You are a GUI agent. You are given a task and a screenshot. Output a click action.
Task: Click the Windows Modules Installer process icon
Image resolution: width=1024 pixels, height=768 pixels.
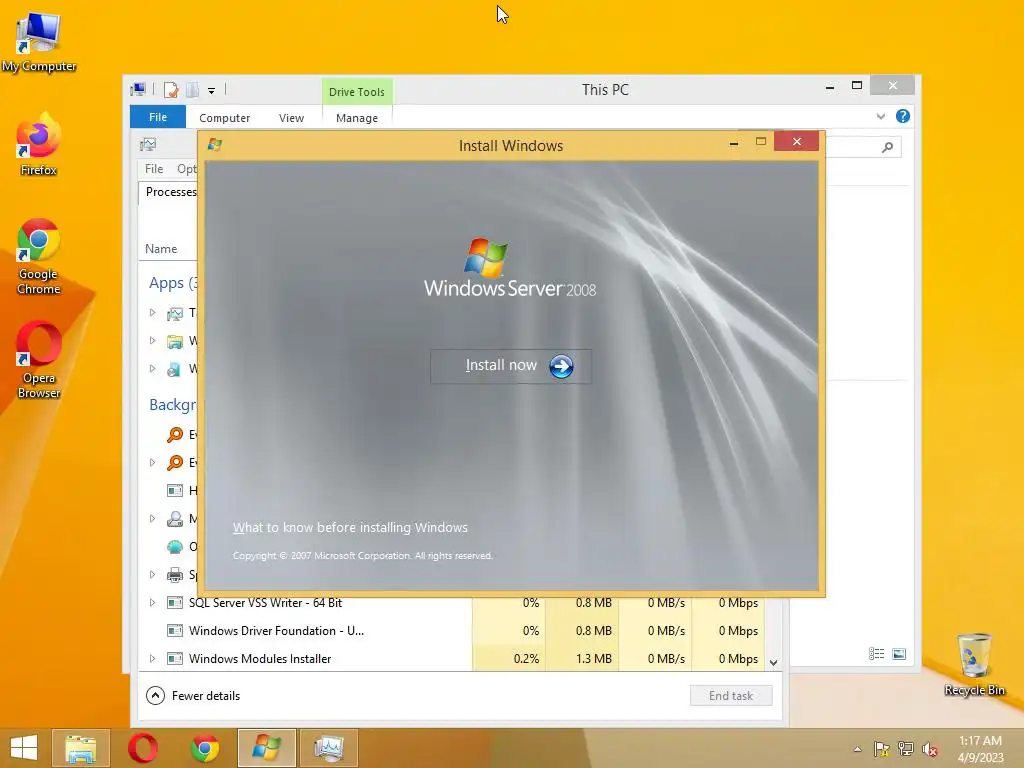[174, 659]
